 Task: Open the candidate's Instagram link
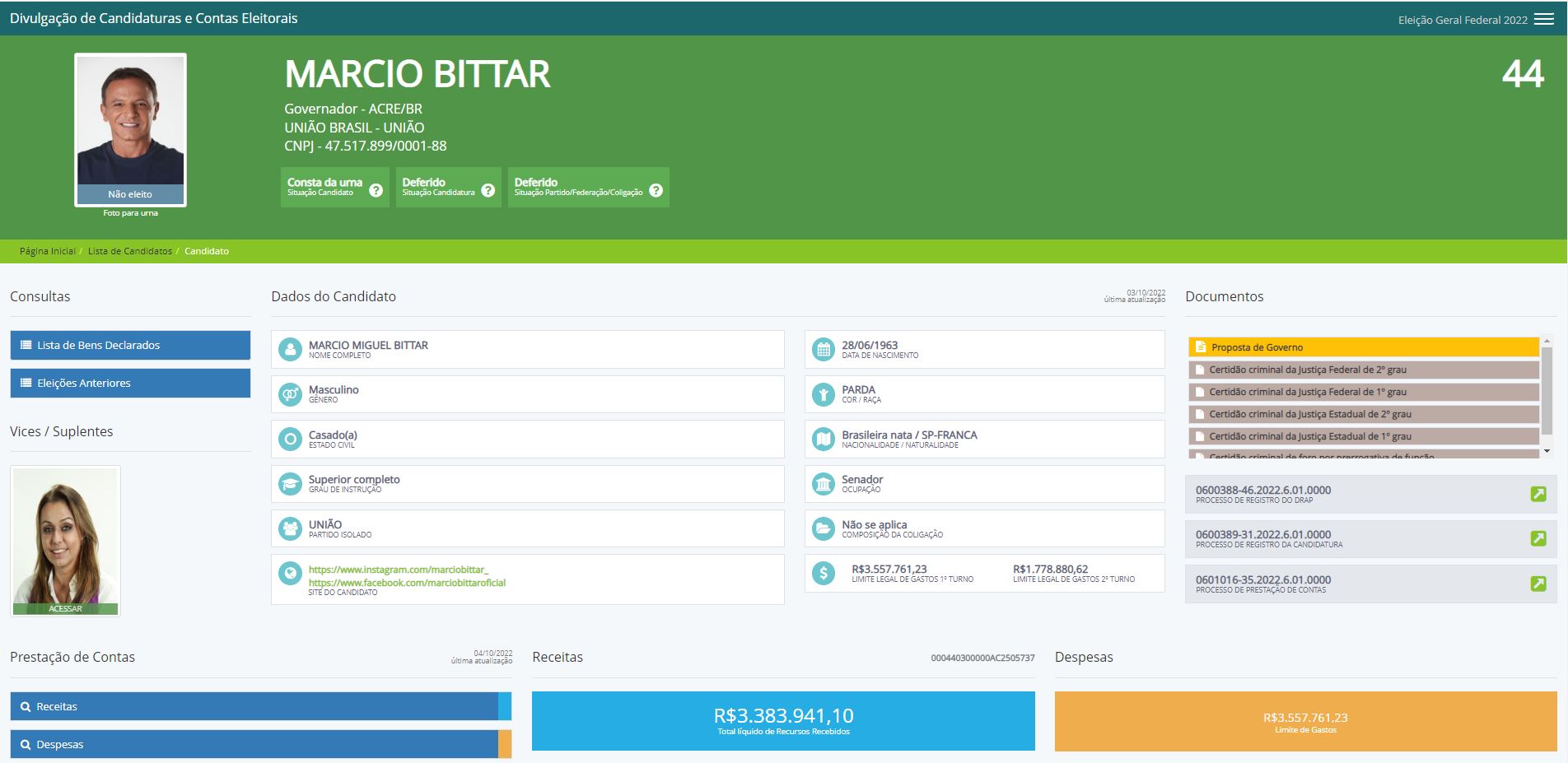[x=398, y=570]
